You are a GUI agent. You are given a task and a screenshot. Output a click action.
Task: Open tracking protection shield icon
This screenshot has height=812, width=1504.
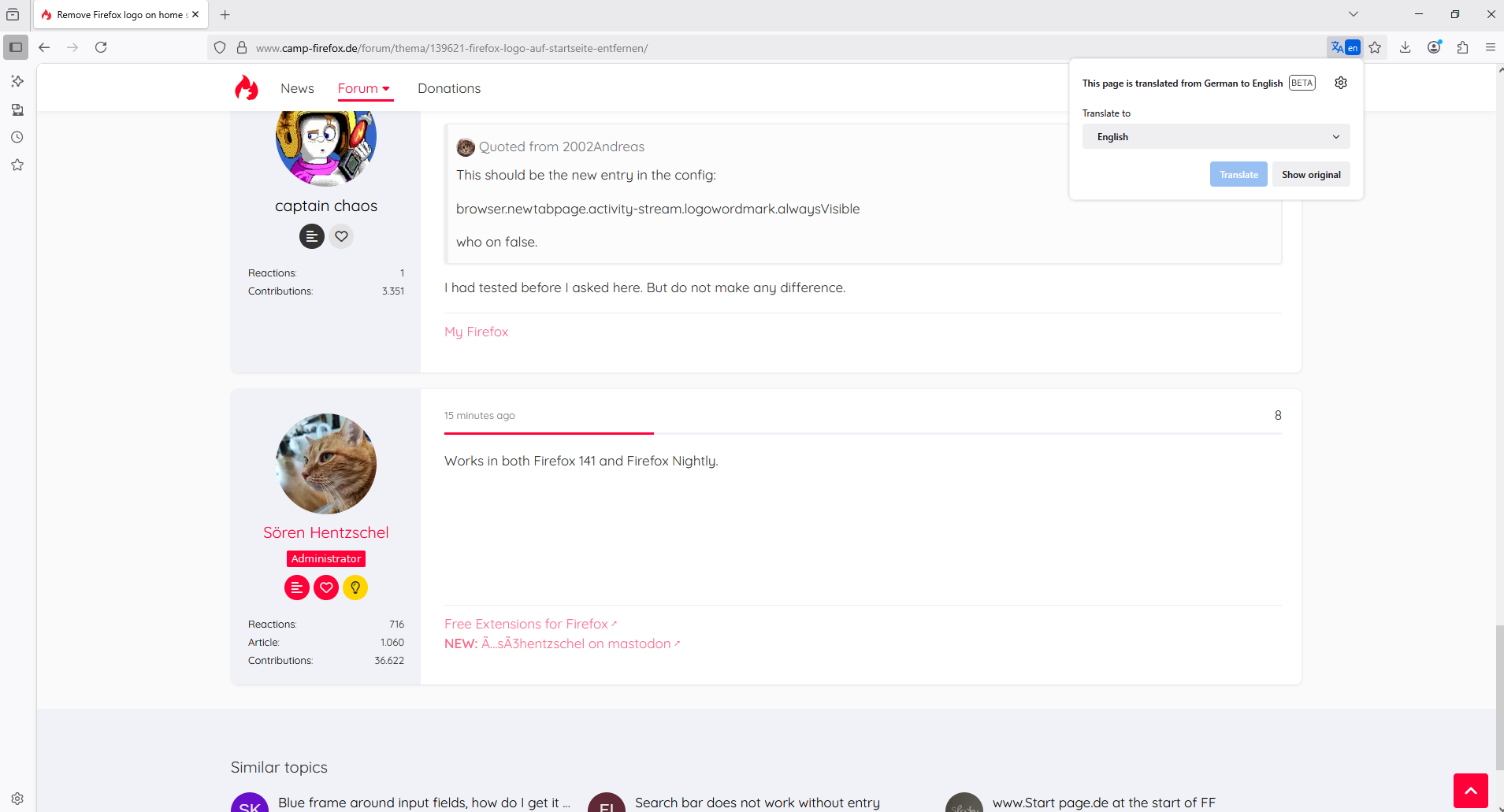[220, 48]
